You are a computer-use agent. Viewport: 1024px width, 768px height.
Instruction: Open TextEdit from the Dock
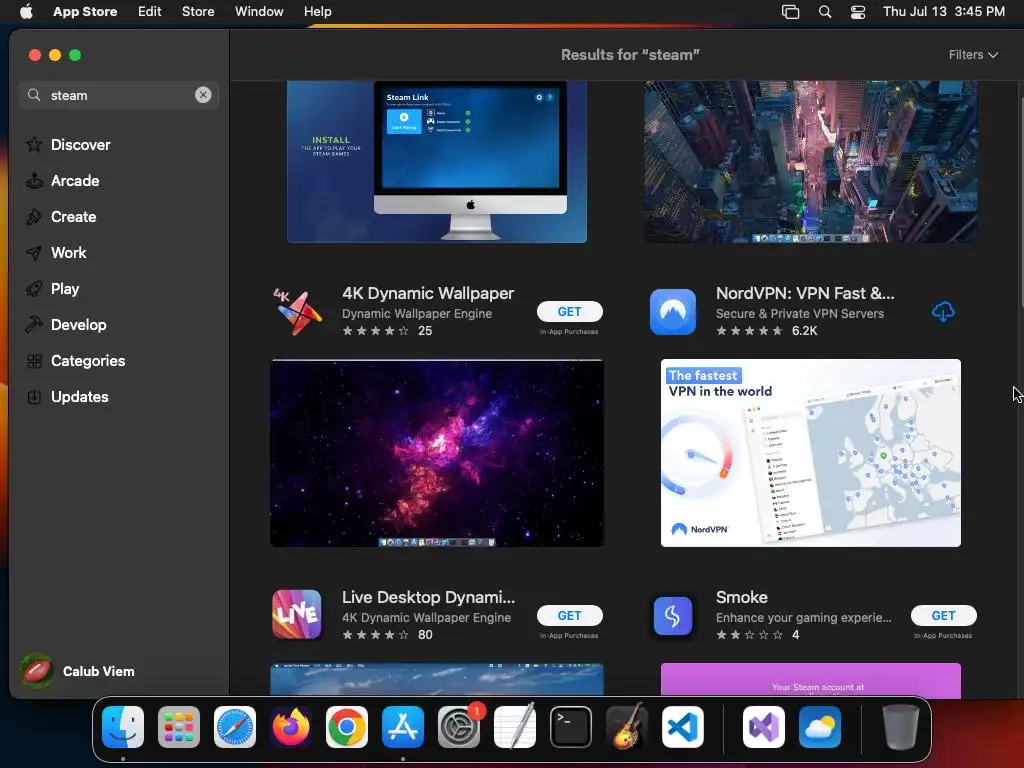(x=515, y=727)
